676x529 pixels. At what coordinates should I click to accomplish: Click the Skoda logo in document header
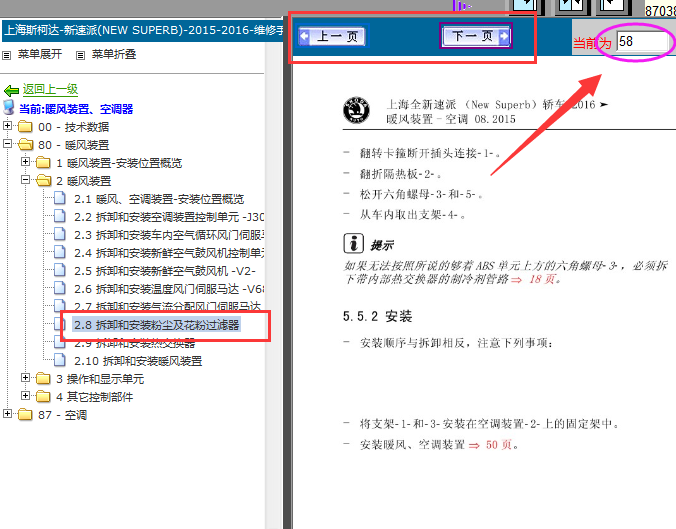tap(356, 110)
